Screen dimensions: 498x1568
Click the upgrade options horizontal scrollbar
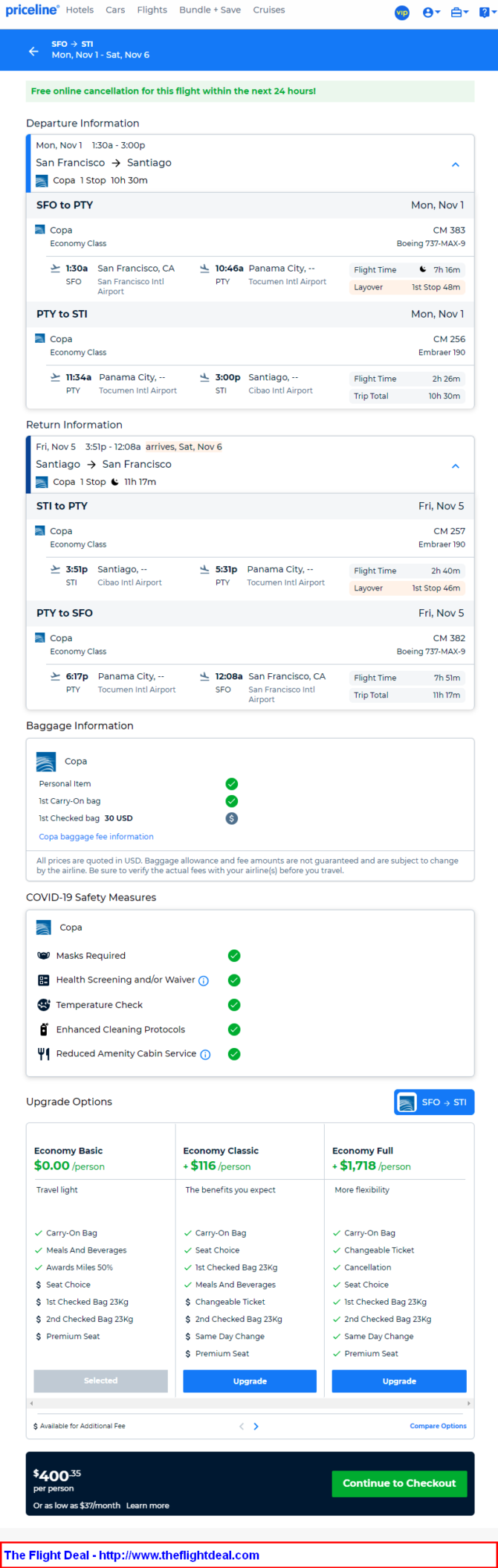250,1404
